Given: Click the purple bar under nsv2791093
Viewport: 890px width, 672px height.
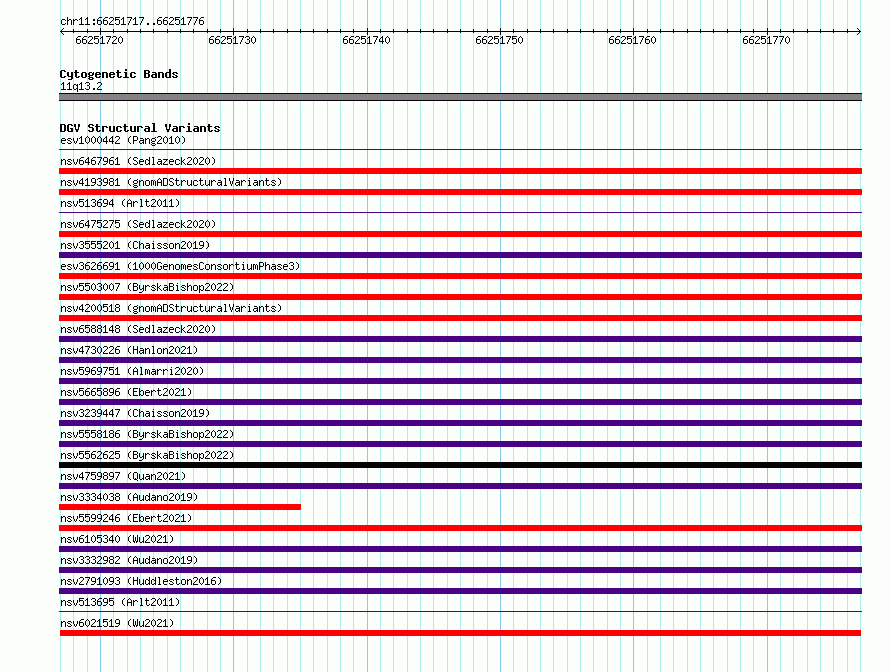Looking at the screenshot, I should (x=460, y=591).
